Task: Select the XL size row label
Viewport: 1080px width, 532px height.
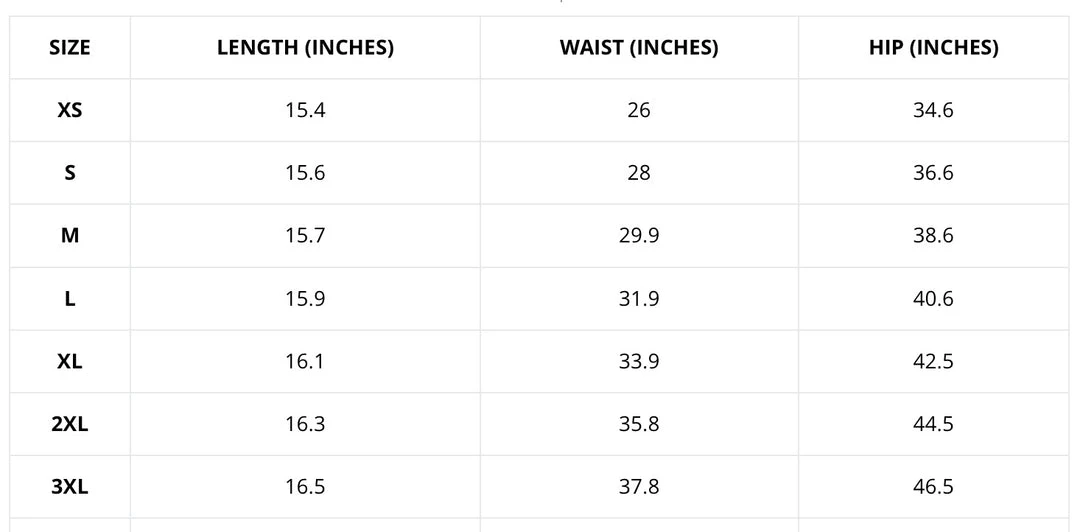Action: click(70, 361)
